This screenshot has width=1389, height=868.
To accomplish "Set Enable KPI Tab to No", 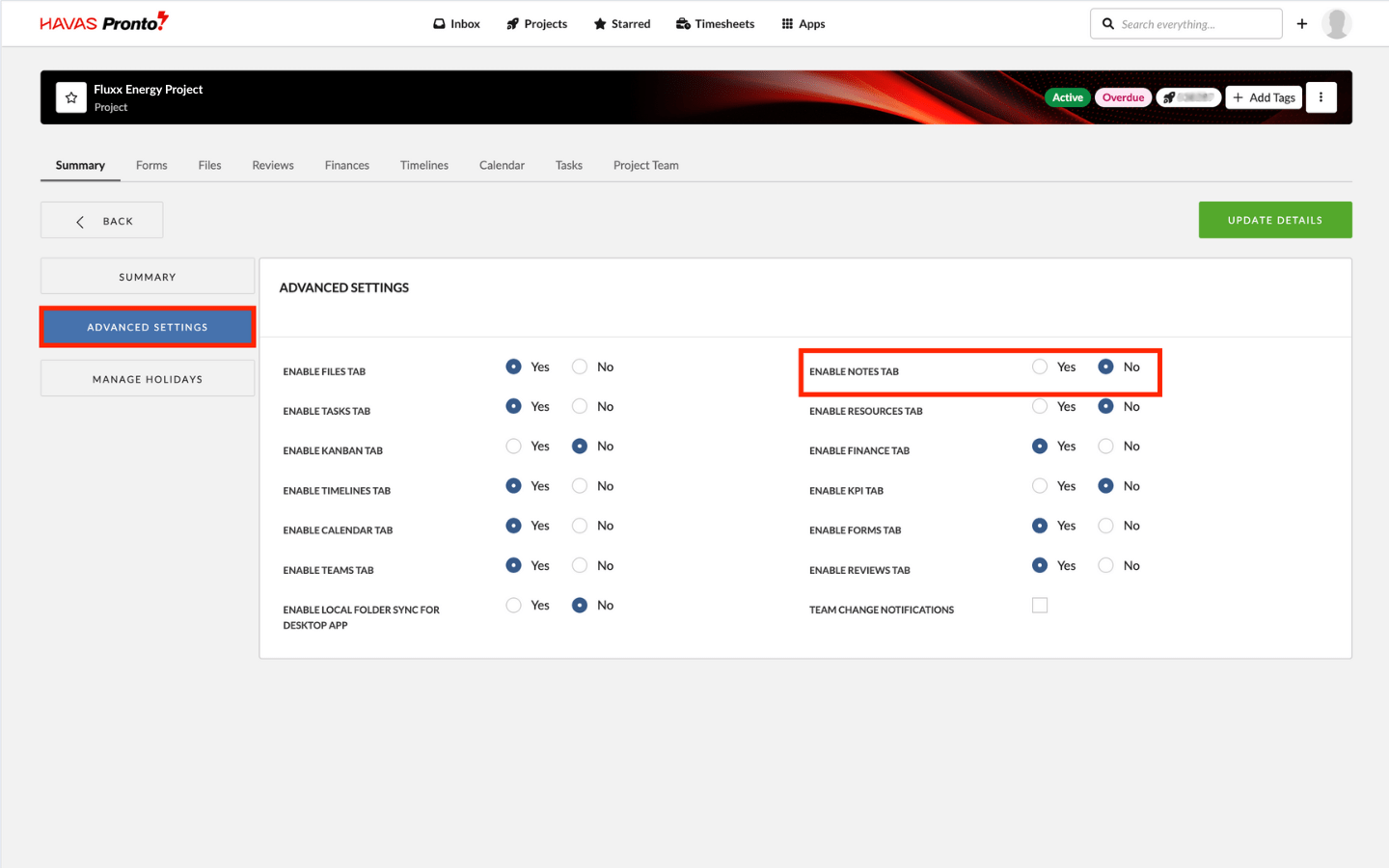I will [1106, 486].
